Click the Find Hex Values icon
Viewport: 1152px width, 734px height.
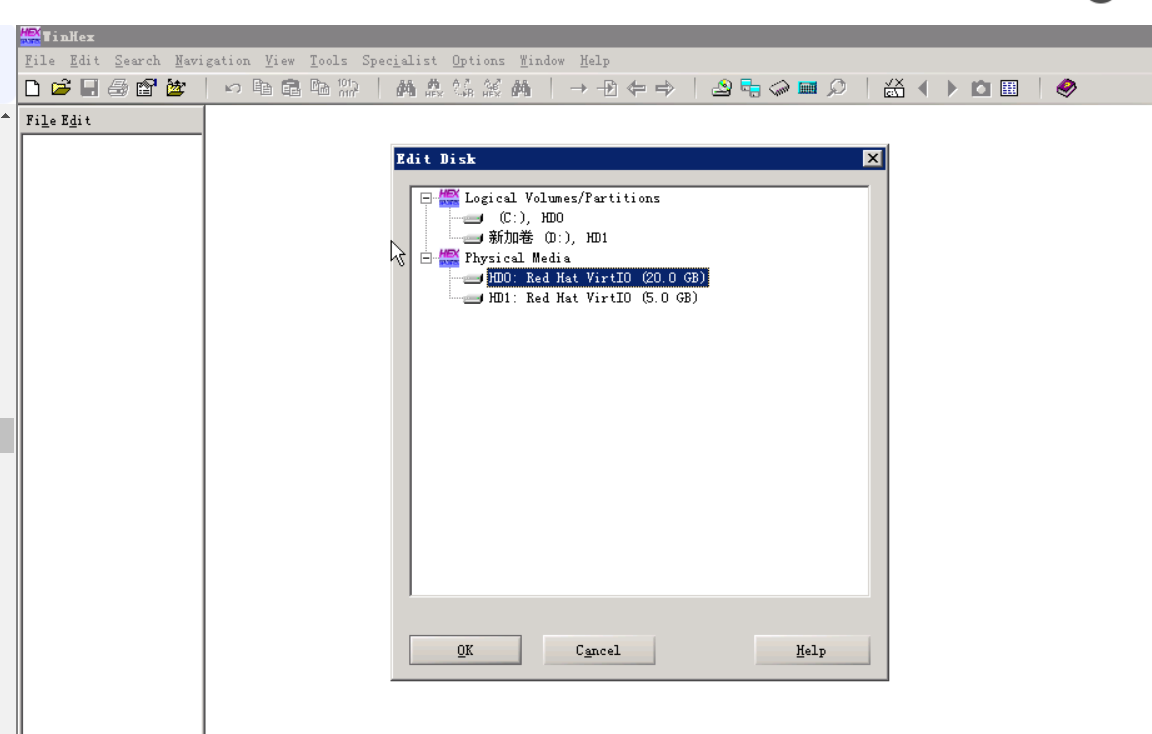(x=434, y=88)
